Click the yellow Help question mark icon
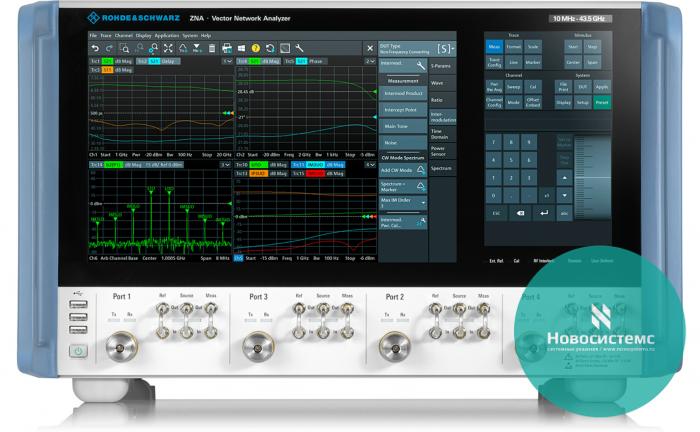This screenshot has width=700, height=432. coord(255,48)
